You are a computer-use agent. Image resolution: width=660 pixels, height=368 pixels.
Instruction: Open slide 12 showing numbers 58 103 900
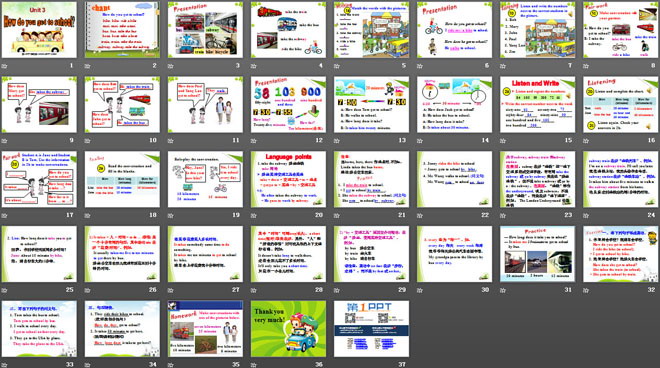tap(288, 105)
